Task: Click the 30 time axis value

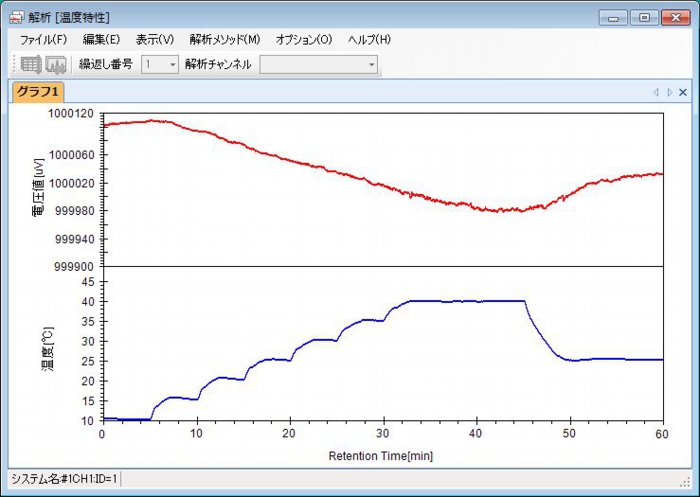Action: pos(383,434)
